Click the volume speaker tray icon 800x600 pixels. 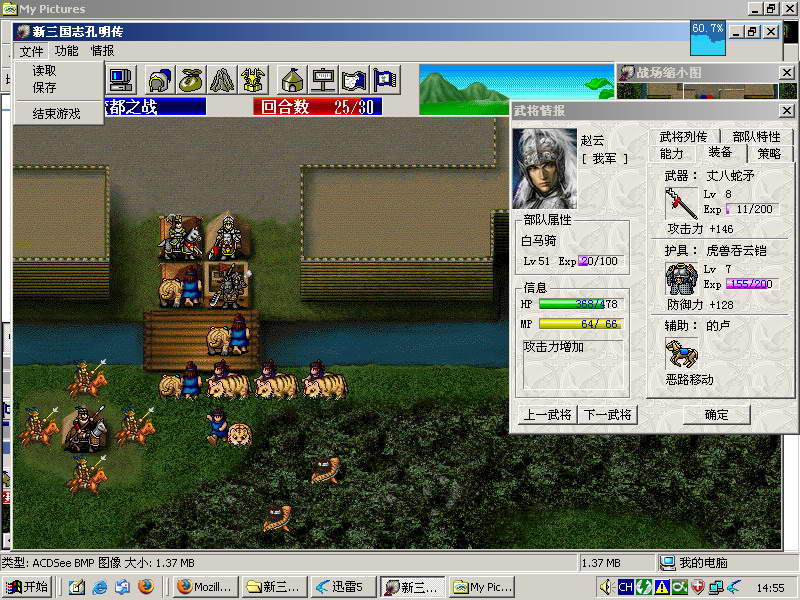click(606, 587)
